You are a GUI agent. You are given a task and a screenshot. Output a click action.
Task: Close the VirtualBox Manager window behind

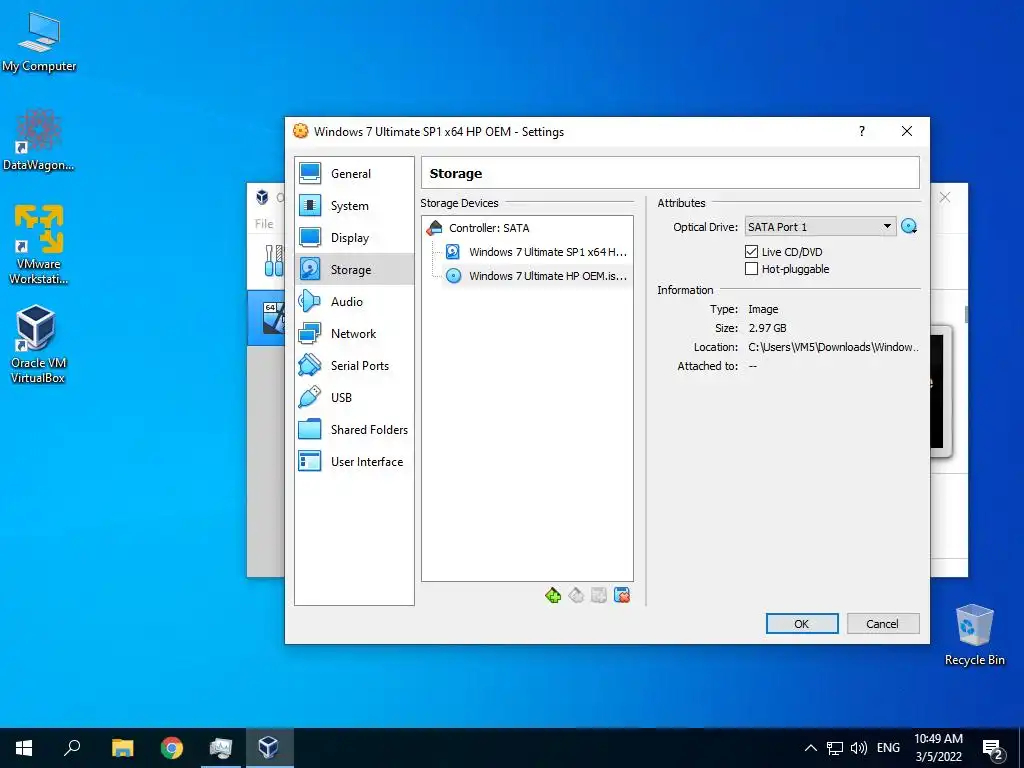click(x=945, y=197)
